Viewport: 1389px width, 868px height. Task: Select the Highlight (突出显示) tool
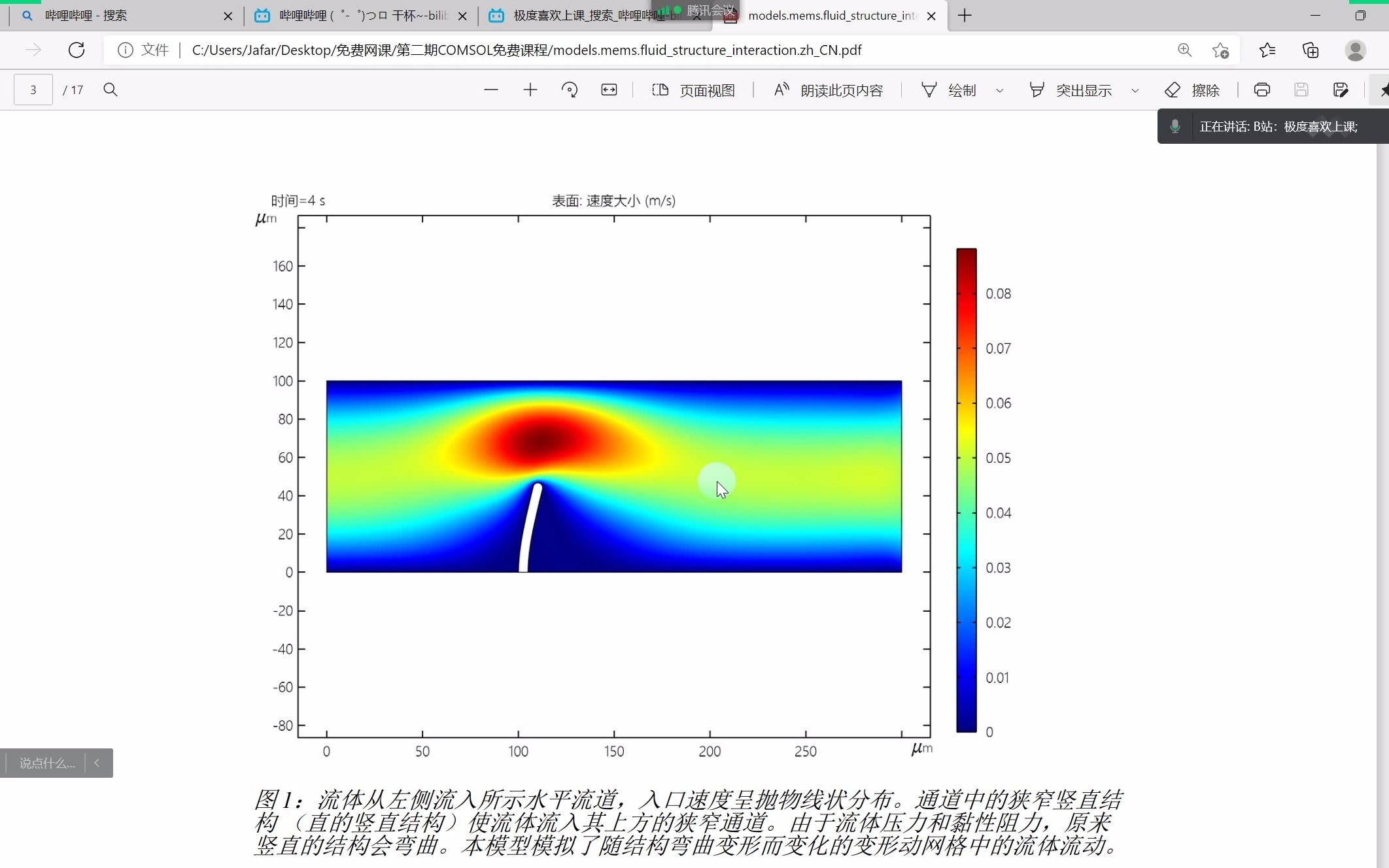(1071, 90)
